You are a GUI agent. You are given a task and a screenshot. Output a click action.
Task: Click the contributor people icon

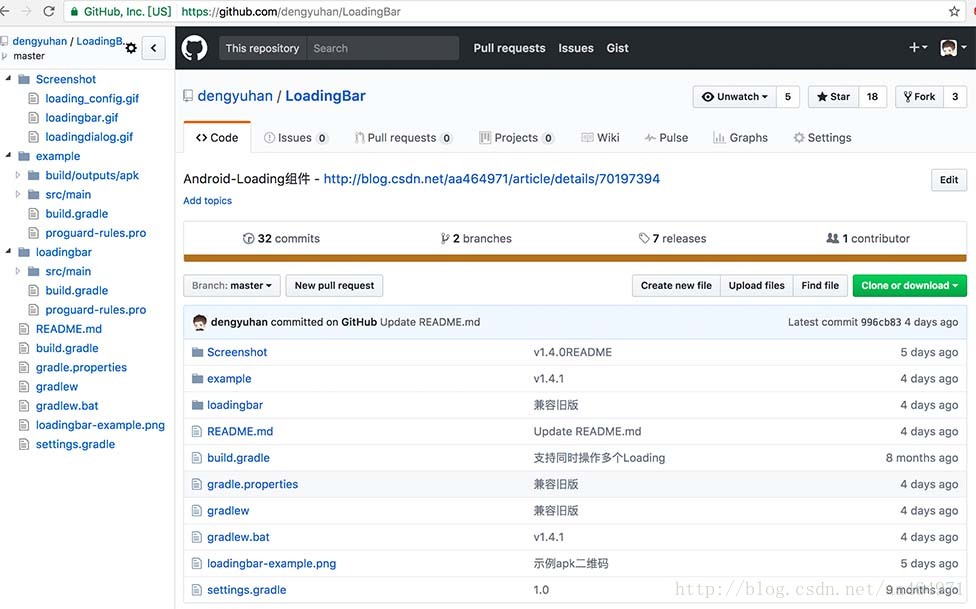click(832, 238)
